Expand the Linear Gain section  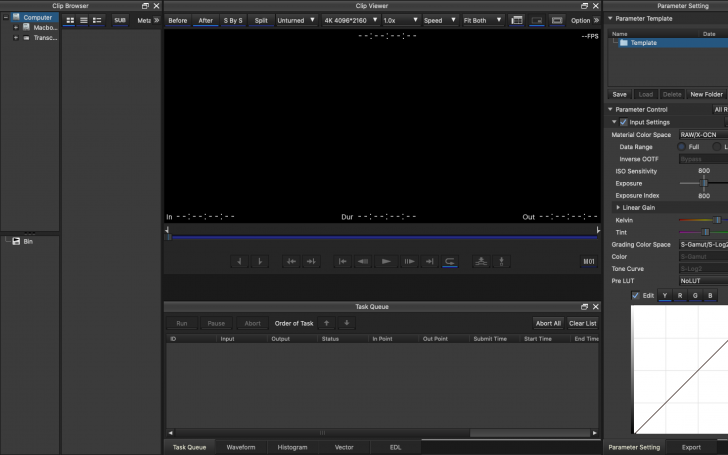coord(619,207)
